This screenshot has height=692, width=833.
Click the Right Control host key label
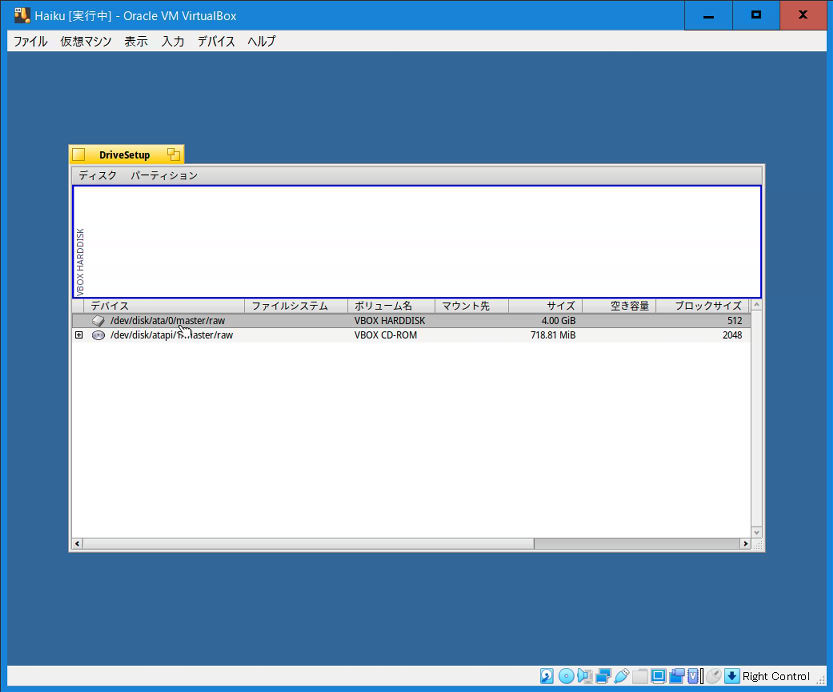coord(776,676)
